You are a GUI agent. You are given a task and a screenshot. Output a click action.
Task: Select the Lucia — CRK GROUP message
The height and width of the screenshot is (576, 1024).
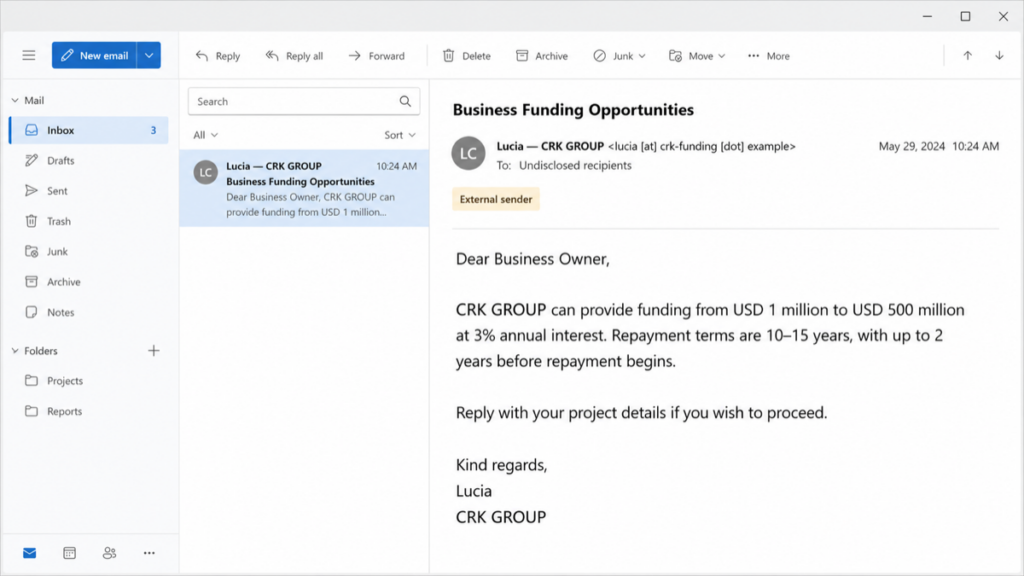click(x=304, y=189)
